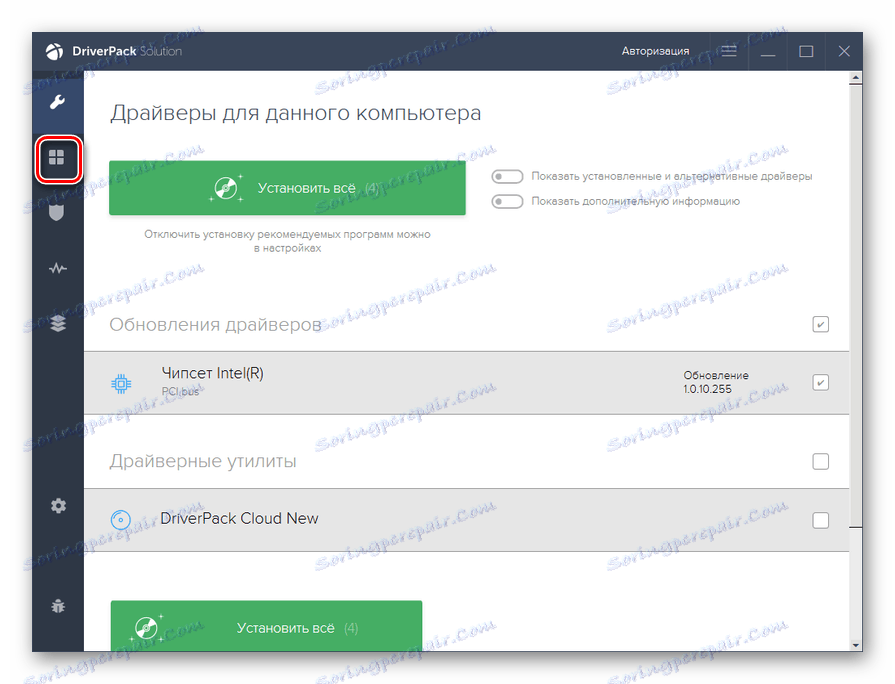Image resolution: width=895 pixels, height=684 pixels.
Task: Click the scrollbar up arrow
Action: 855,78
